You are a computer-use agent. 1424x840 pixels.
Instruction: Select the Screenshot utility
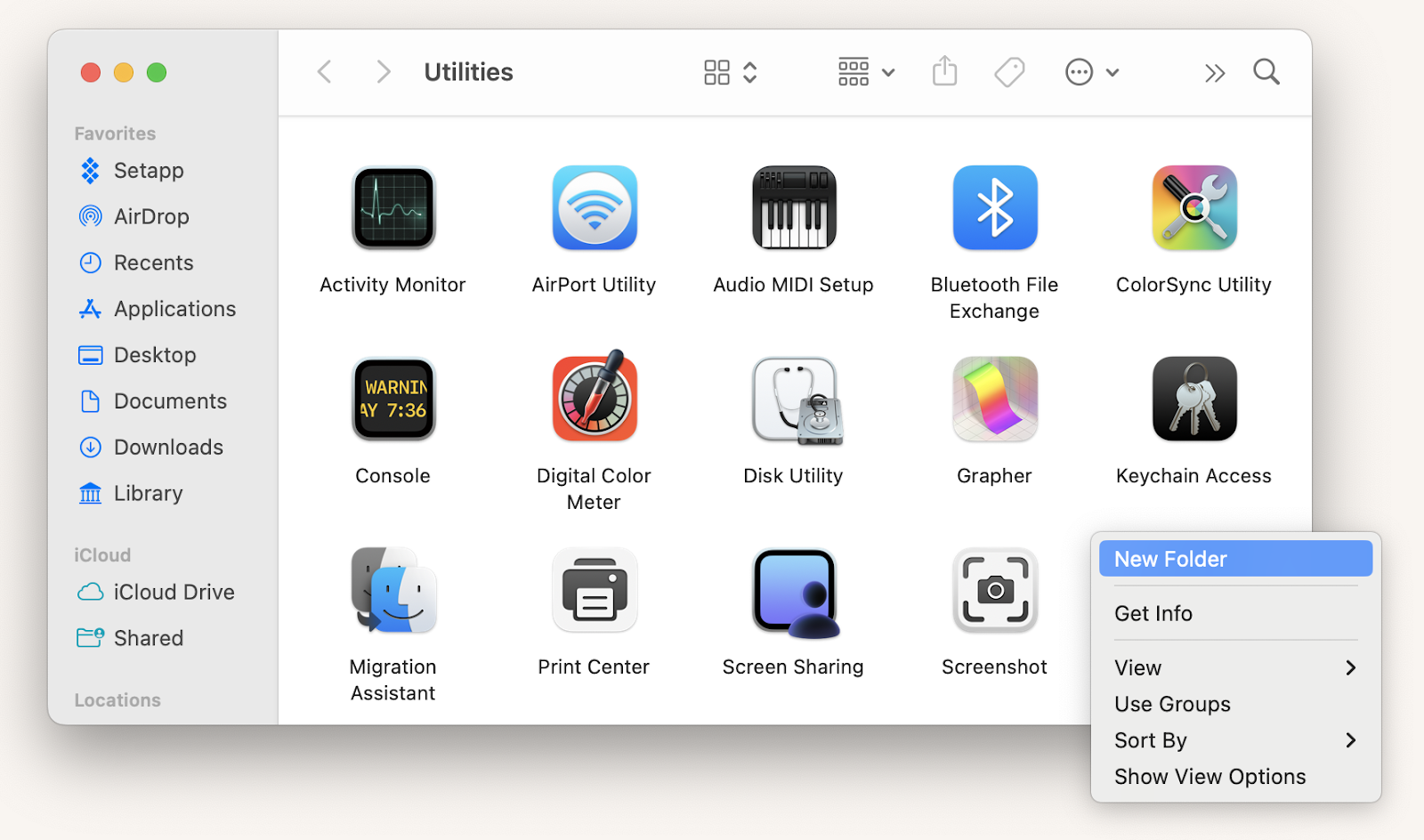click(x=993, y=590)
